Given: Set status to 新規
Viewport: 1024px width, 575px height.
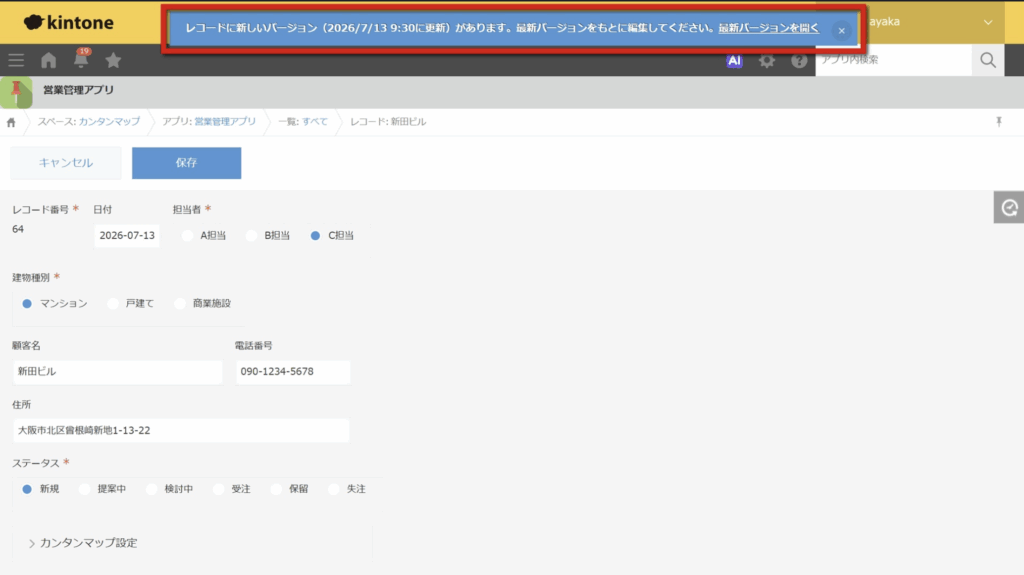Looking at the screenshot, I should 27,489.
